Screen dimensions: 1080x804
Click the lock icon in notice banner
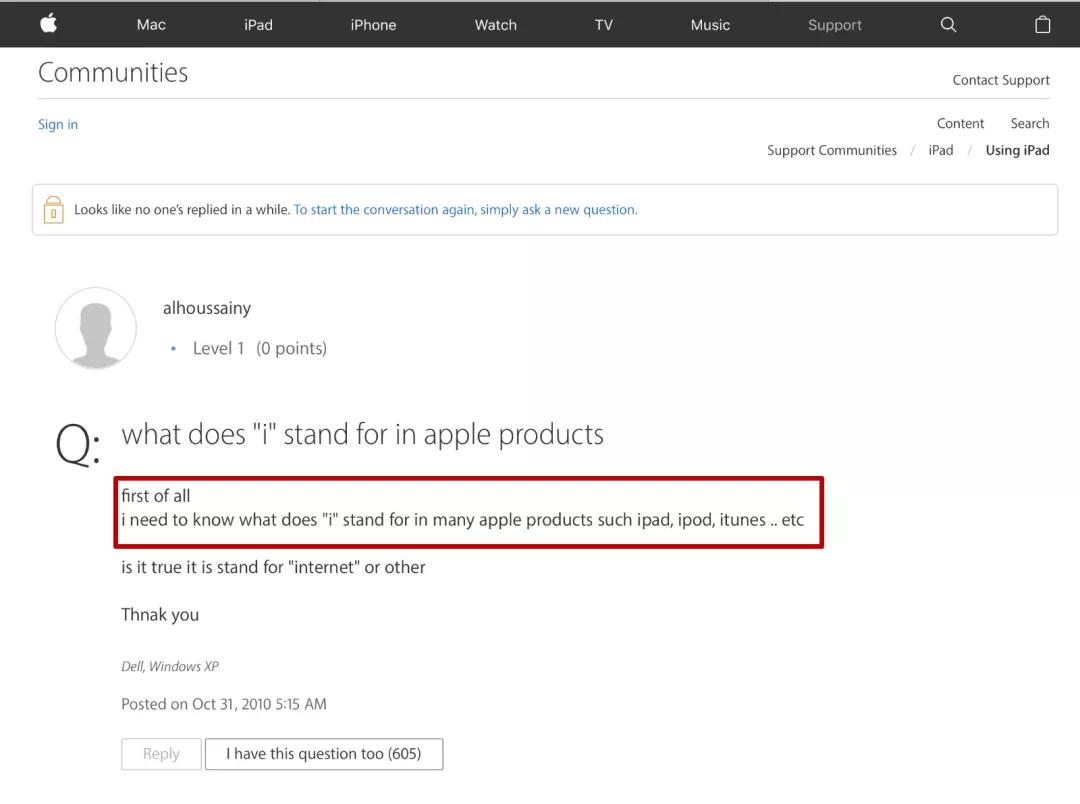click(x=53, y=210)
